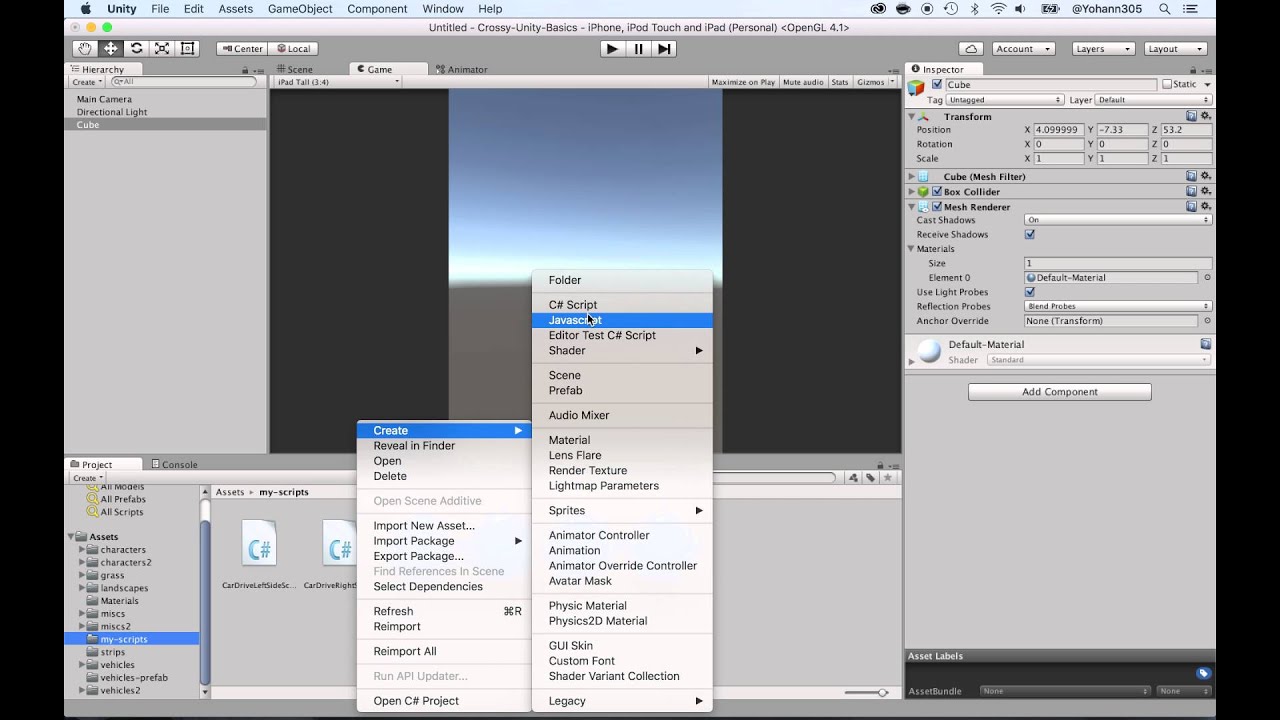Screen dimensions: 1280x720
Task: Choose Reveal in Finder from context menu
Action: click(x=444, y=446)
